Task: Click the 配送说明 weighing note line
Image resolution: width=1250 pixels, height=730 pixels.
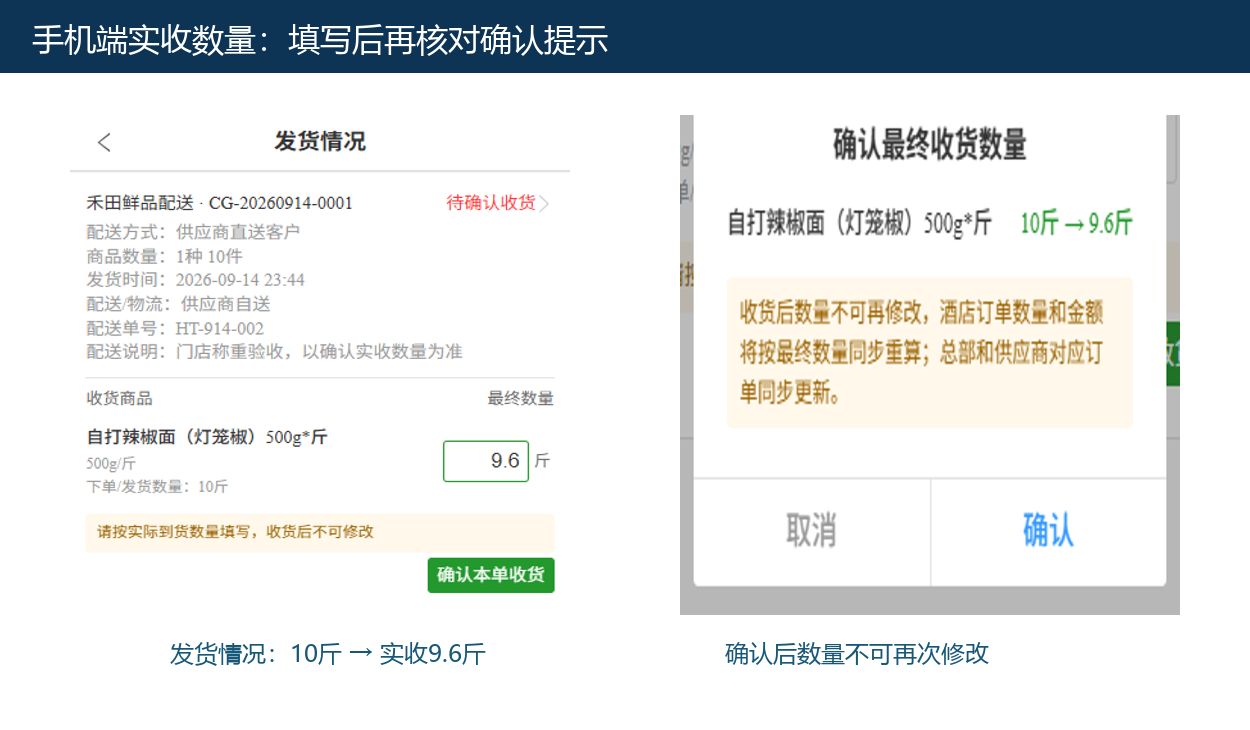Action: click(275, 352)
